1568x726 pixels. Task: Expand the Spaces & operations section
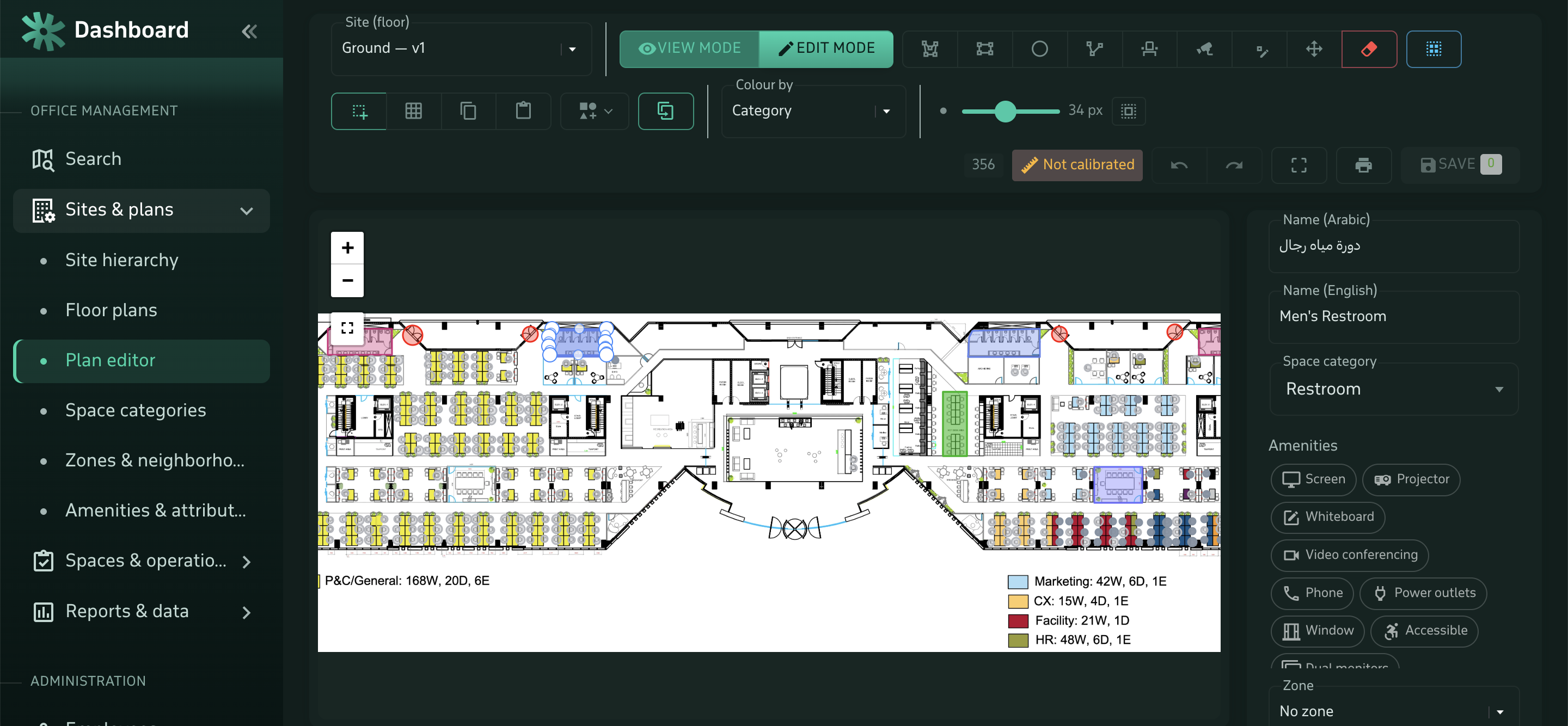(141, 561)
